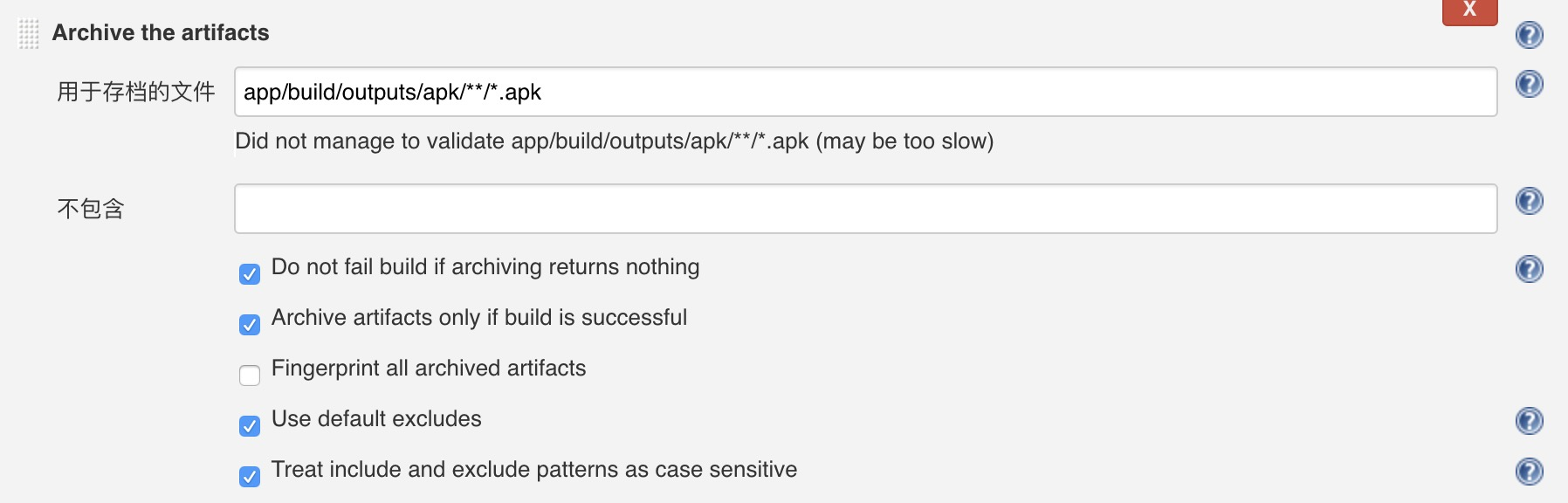This screenshot has width=1568, height=503.
Task: Click the files-to-archive field containing app/build/outputs/apk
Action: pos(865,92)
